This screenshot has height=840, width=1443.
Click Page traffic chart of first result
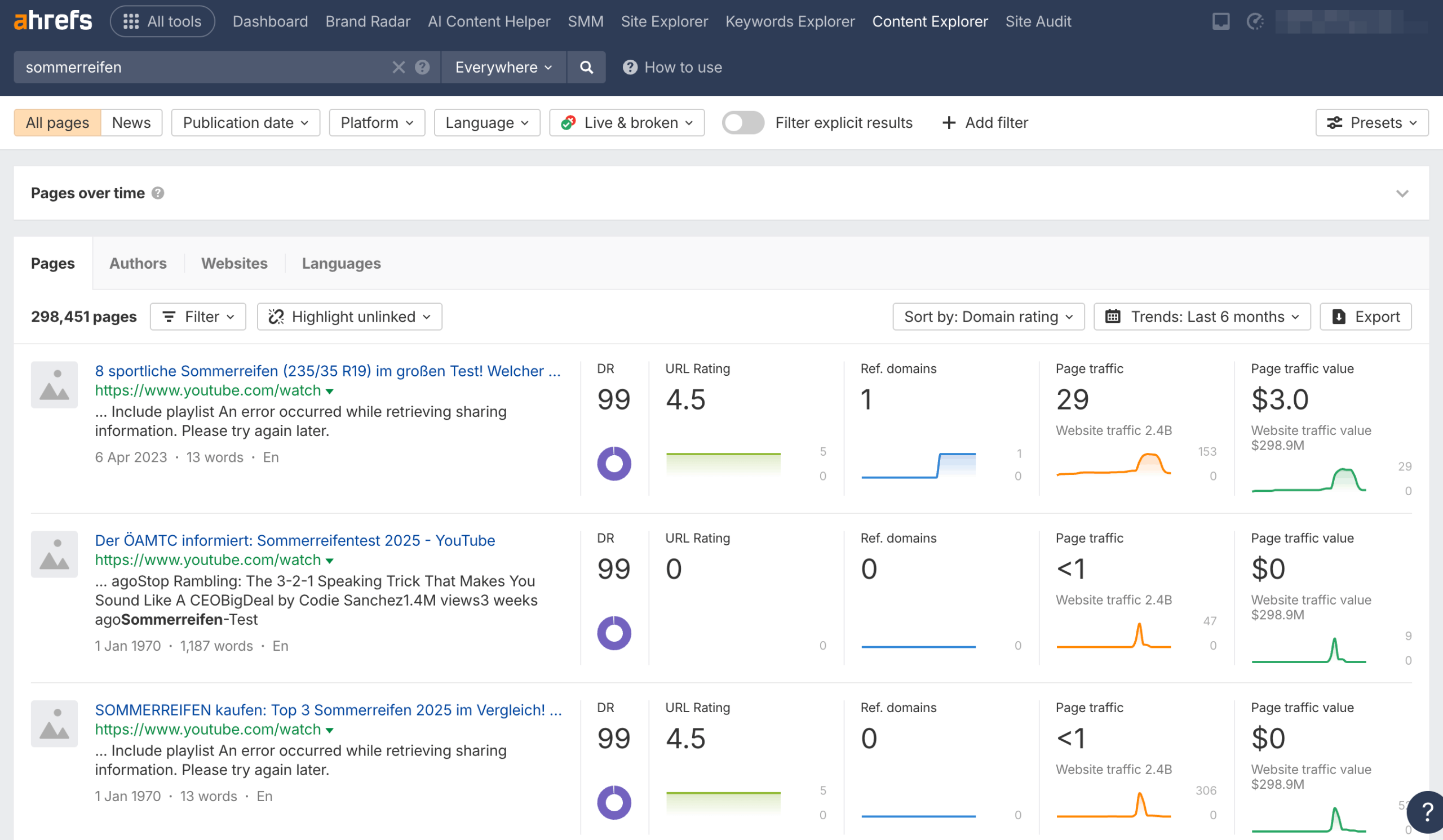tap(1114, 464)
